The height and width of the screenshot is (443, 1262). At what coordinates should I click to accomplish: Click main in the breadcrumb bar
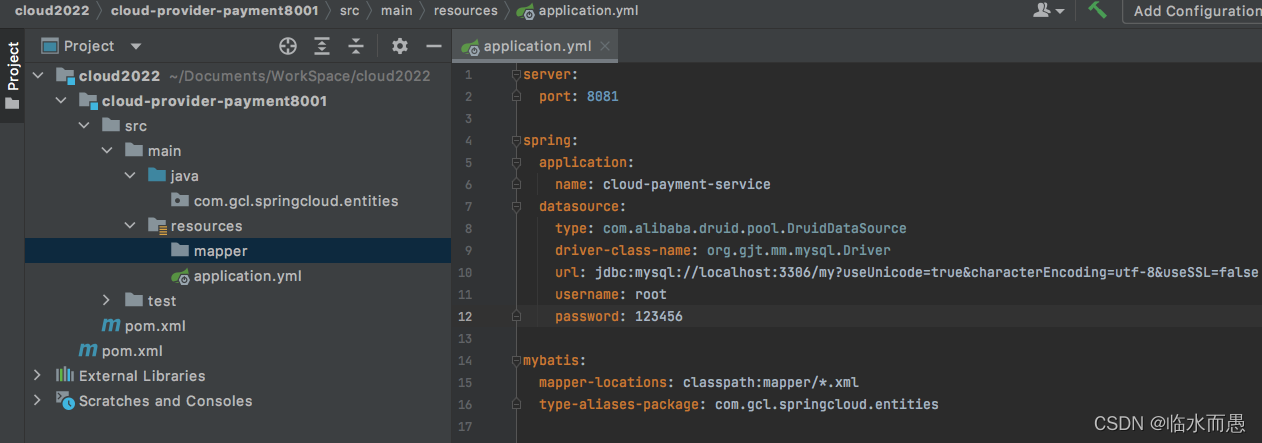396,11
